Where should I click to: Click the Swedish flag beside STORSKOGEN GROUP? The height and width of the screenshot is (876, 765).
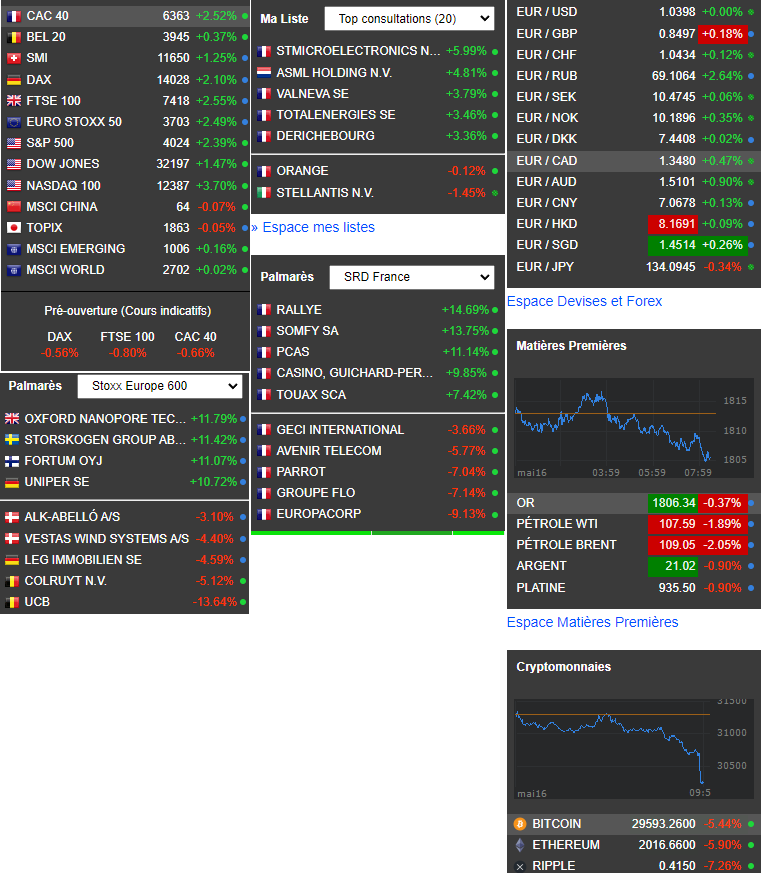click(12, 440)
